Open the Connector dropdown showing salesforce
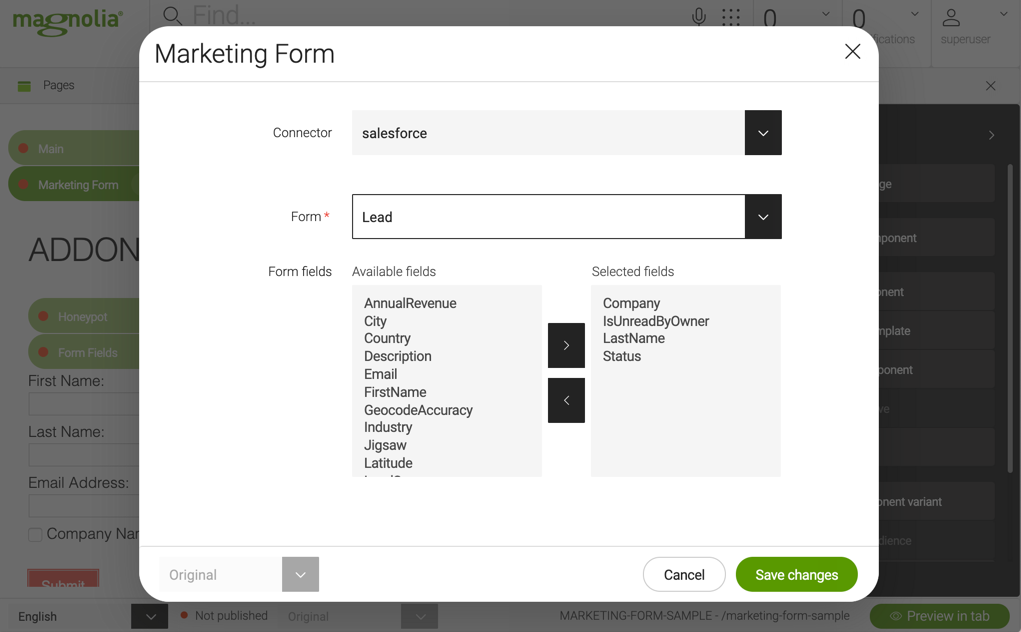 click(763, 132)
